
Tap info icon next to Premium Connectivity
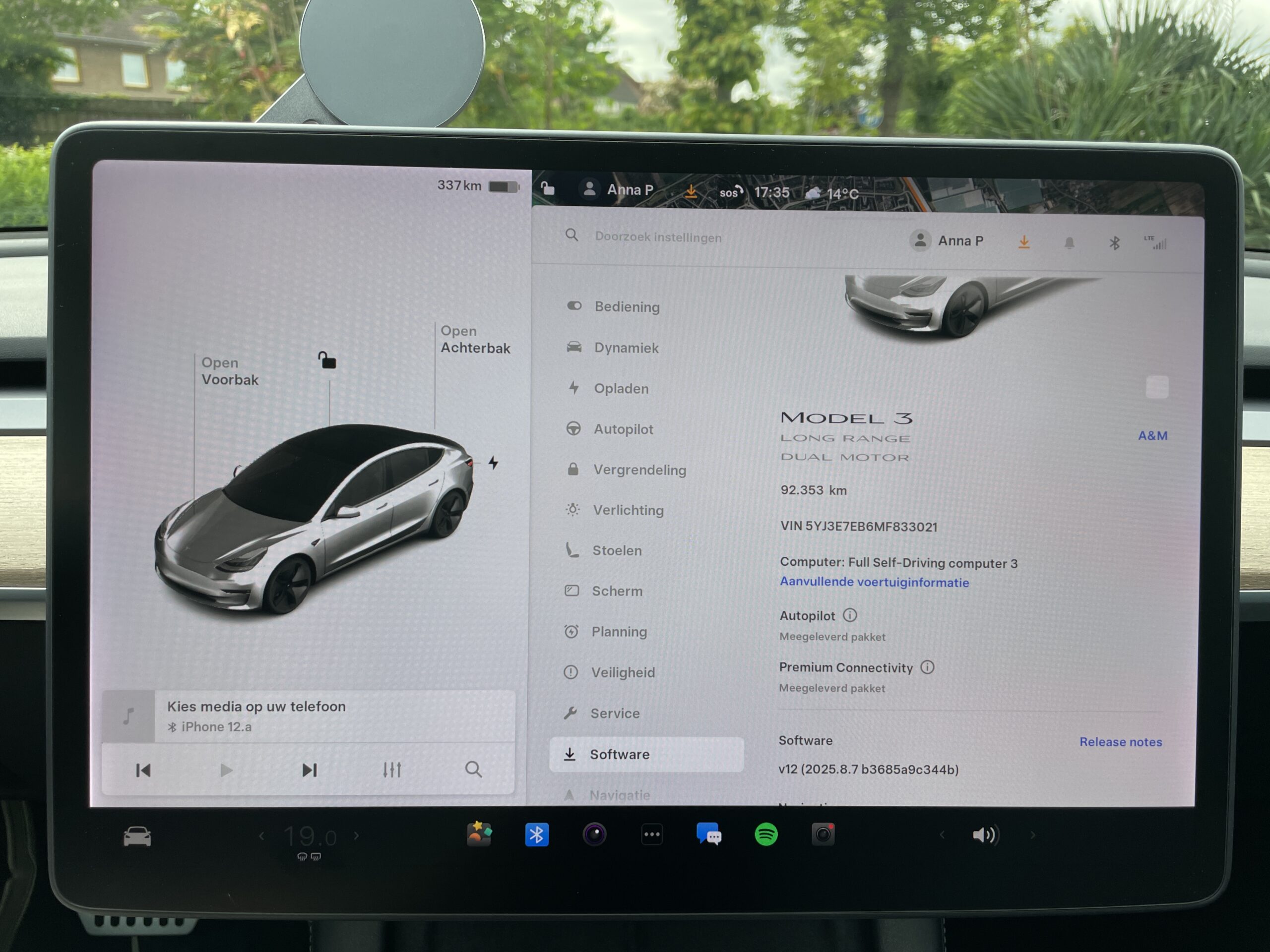[x=927, y=667]
